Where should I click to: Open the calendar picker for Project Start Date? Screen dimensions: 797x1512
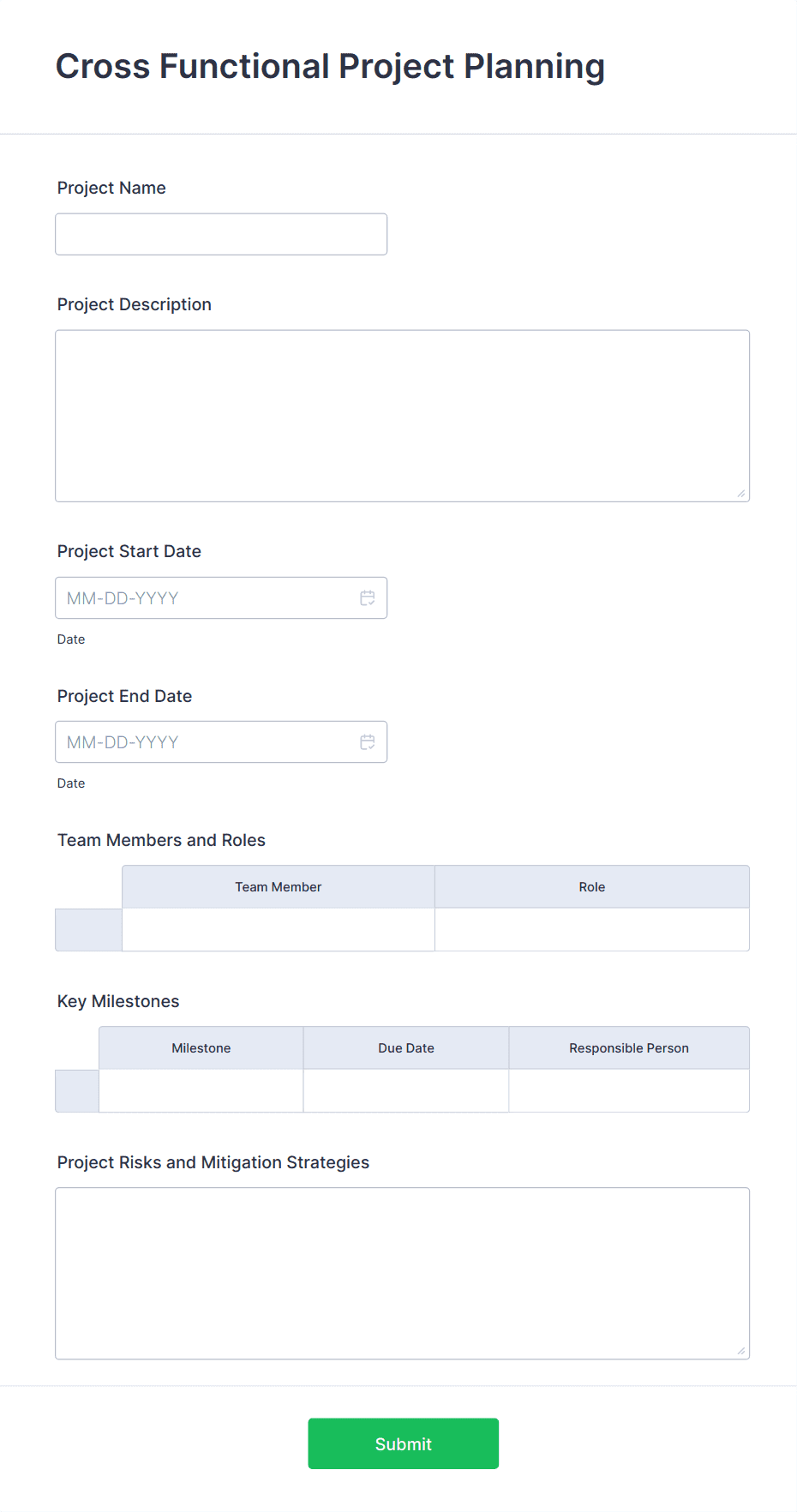tap(368, 597)
